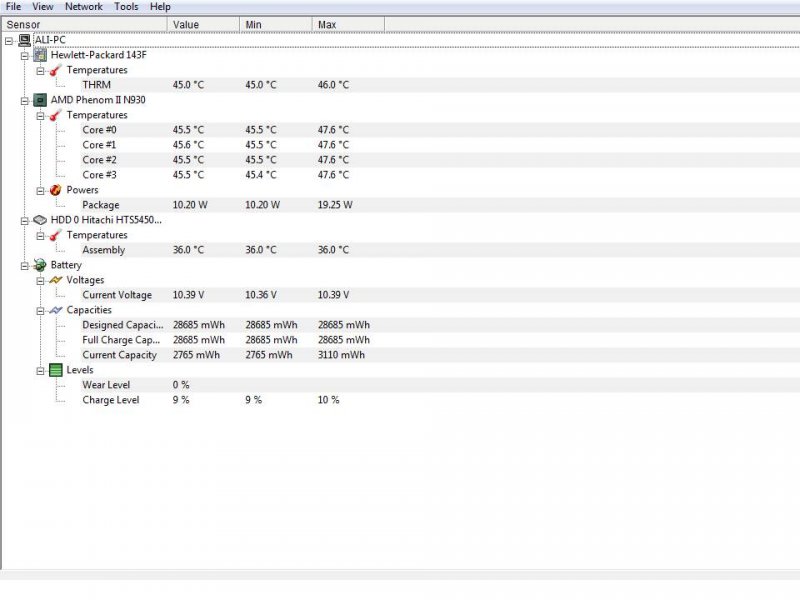The width and height of the screenshot is (800, 600).
Task: Click the Battery label
Action: point(66,265)
